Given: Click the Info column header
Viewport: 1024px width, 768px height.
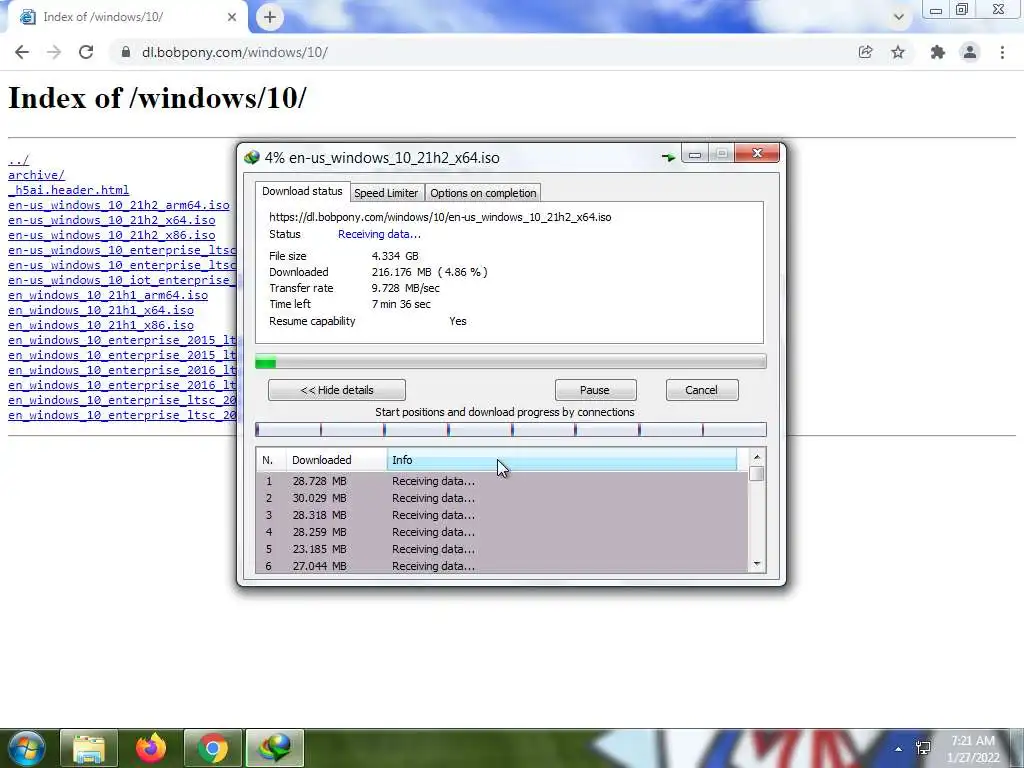Looking at the screenshot, I should [x=562, y=460].
